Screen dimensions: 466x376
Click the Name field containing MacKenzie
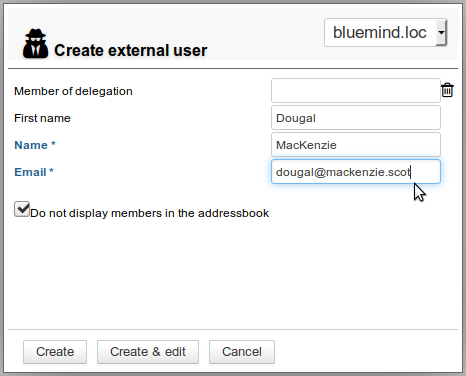tap(356, 145)
